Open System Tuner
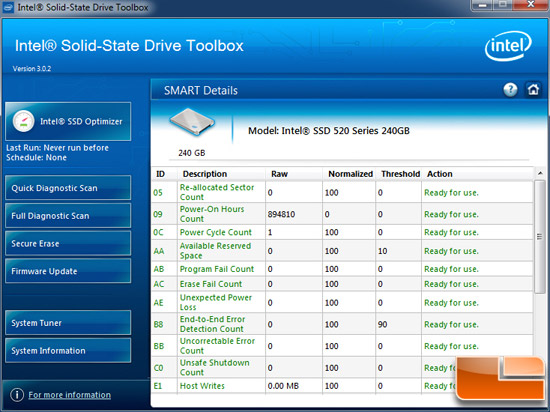Viewport: 550px width, 412px height. [x=68, y=322]
